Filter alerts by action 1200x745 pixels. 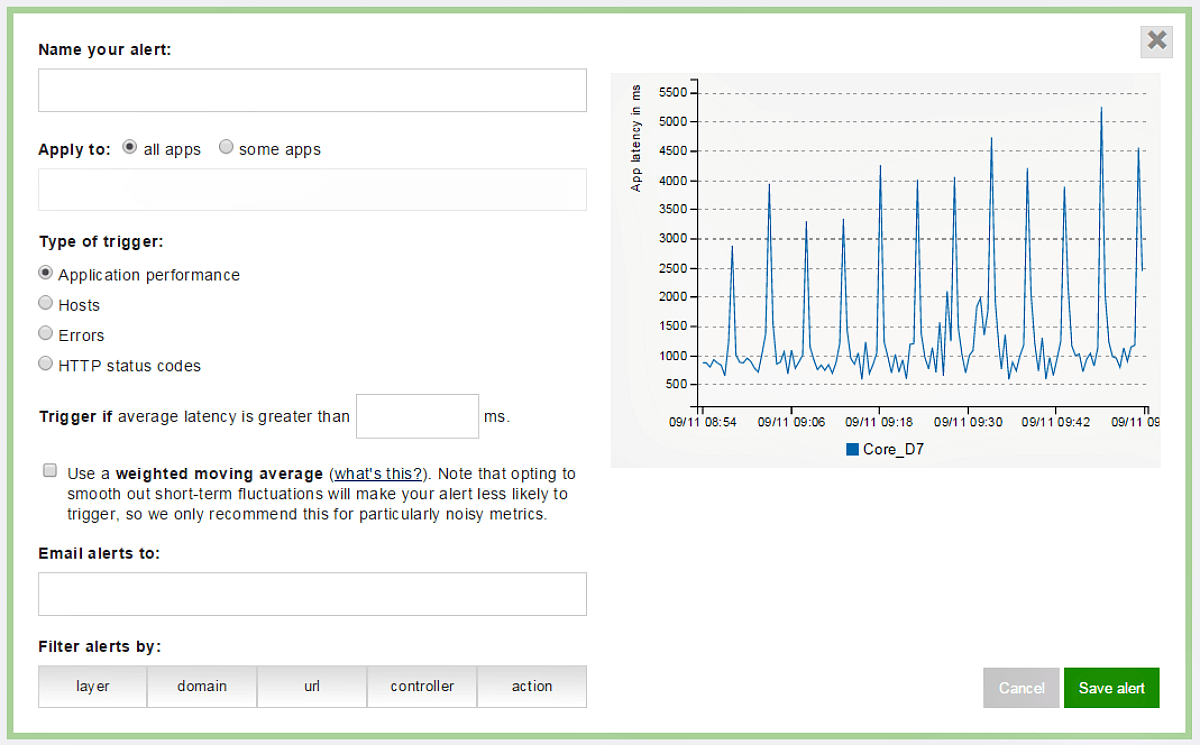click(x=532, y=686)
